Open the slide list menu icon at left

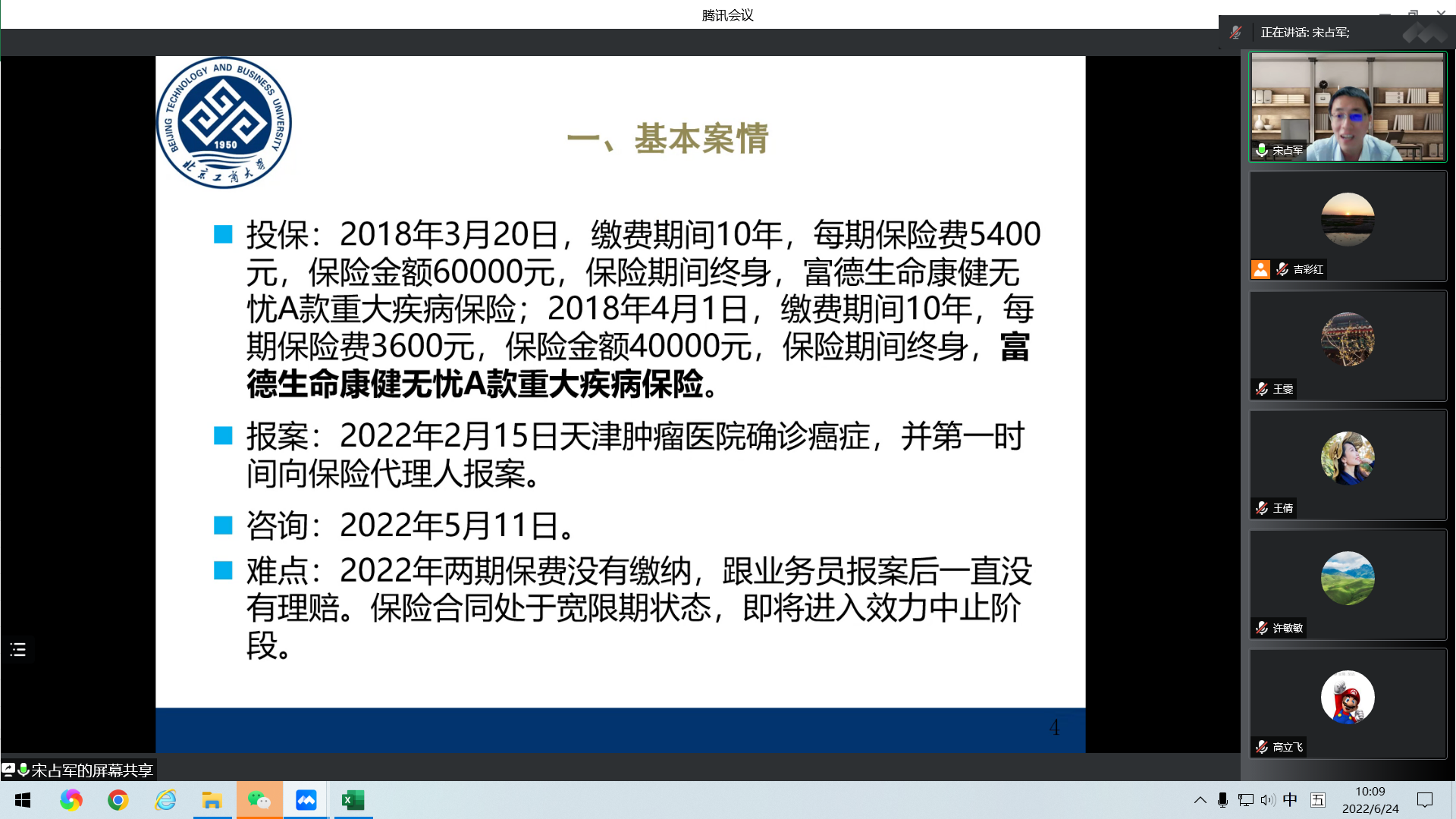tap(18, 650)
